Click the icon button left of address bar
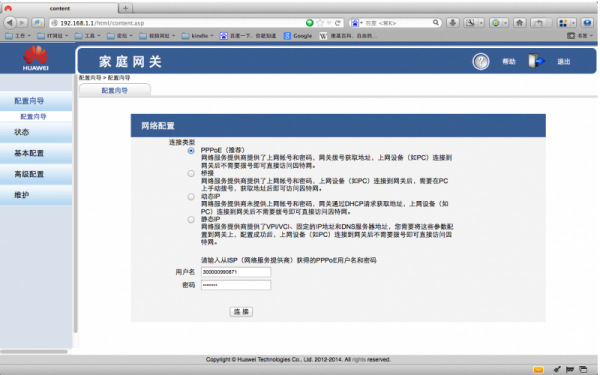The width and height of the screenshot is (600, 375). point(38,23)
